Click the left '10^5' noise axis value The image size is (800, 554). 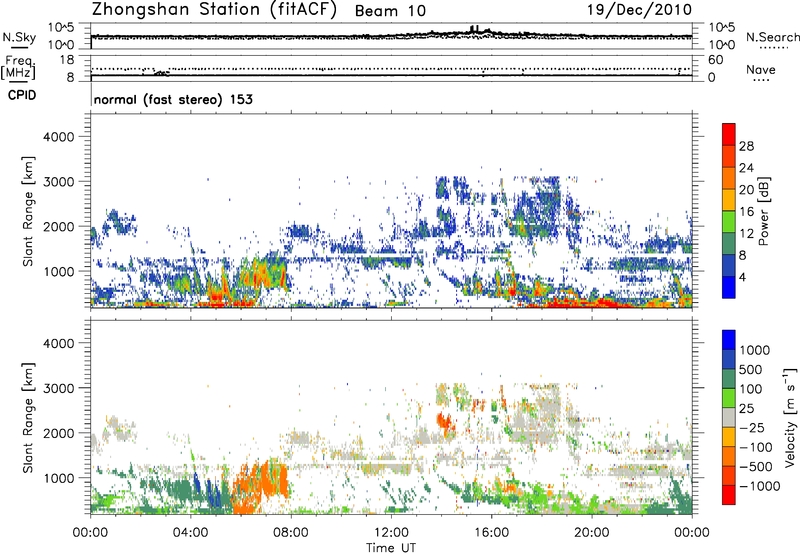click(61, 28)
